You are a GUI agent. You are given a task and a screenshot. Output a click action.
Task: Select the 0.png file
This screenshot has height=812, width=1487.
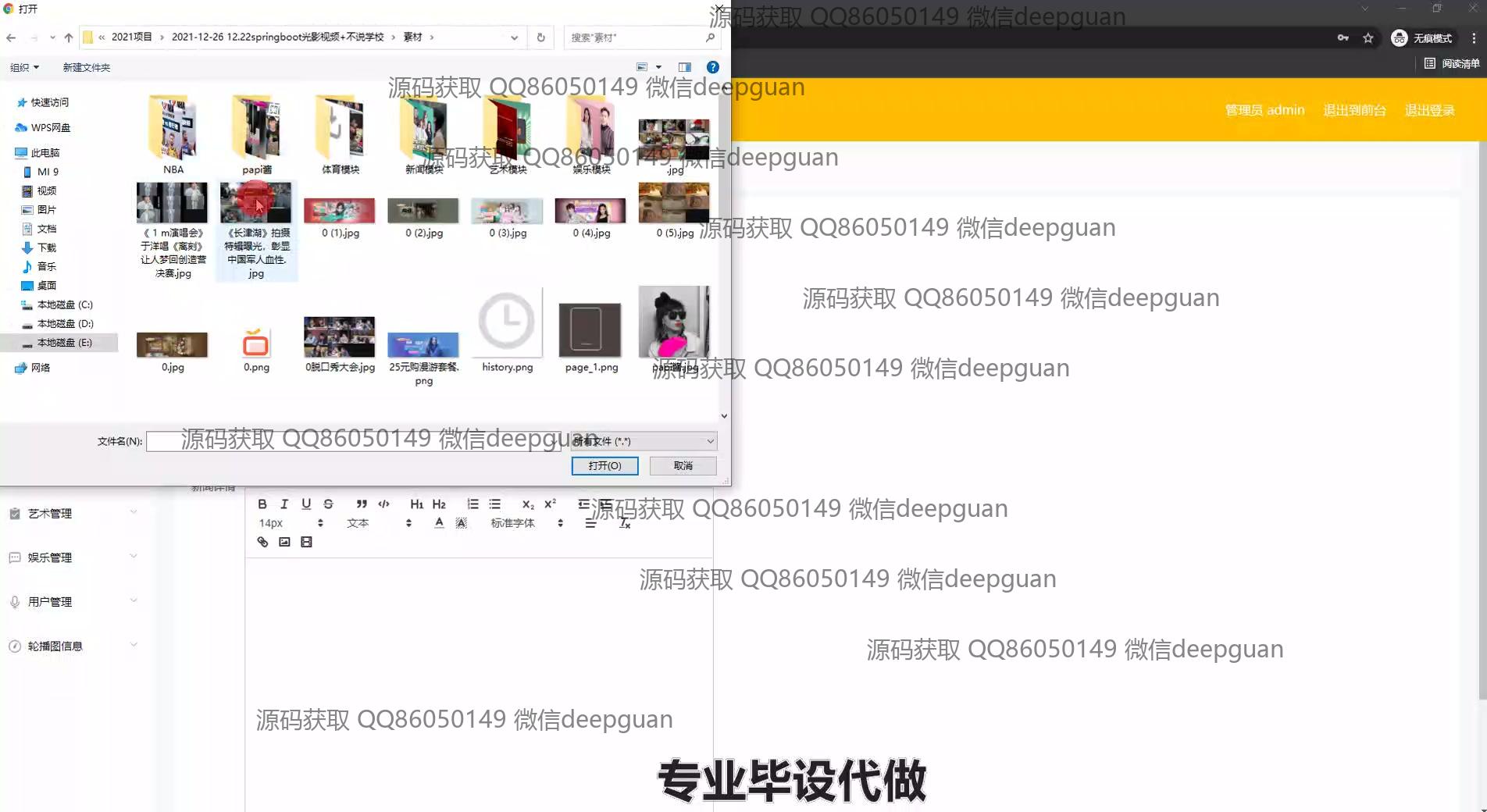256,350
